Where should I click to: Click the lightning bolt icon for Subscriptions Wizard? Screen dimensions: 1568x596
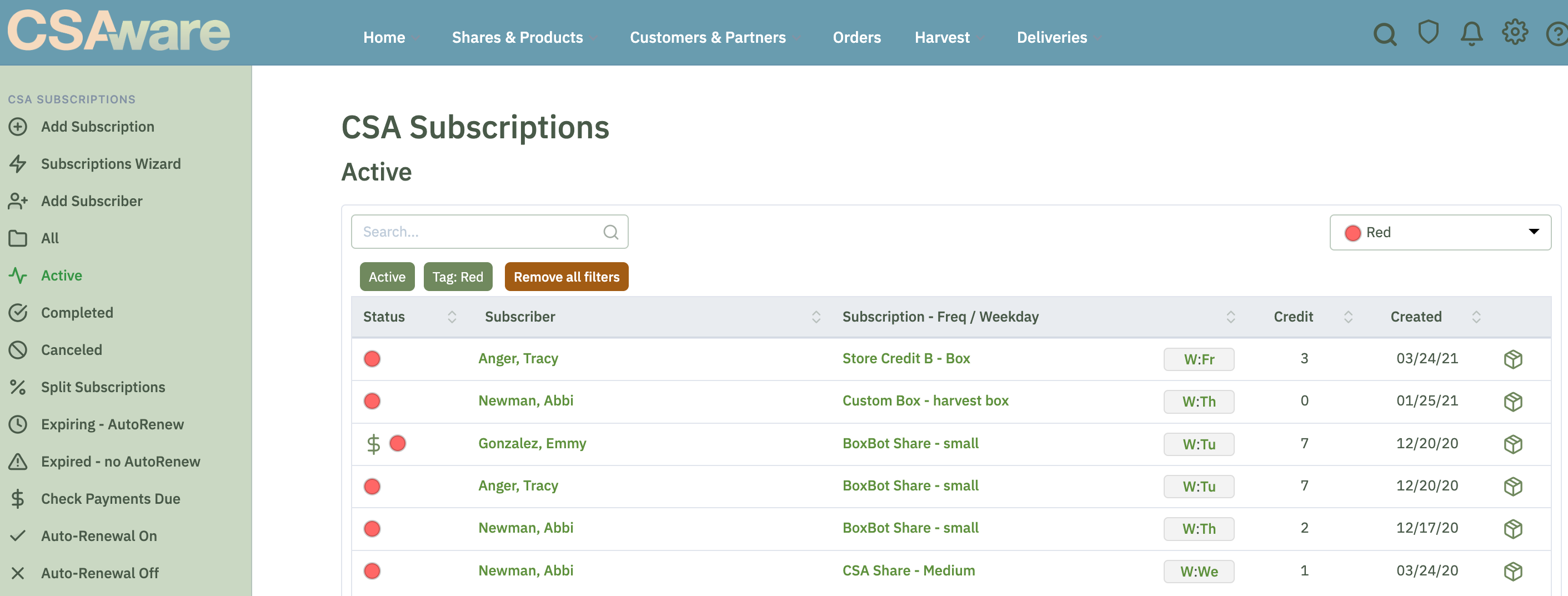18,164
